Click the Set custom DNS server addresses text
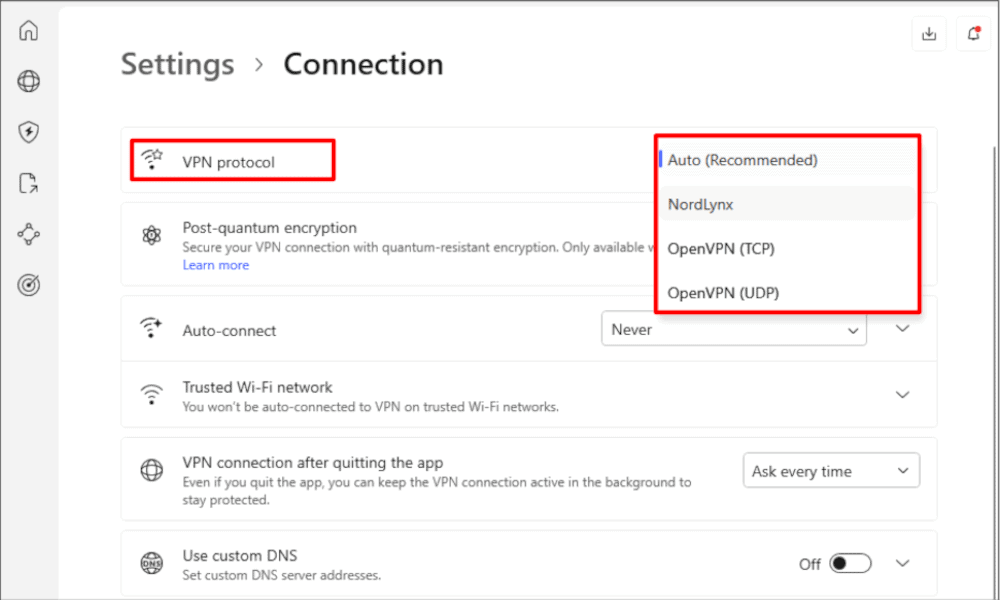The image size is (1000, 600). click(x=281, y=575)
